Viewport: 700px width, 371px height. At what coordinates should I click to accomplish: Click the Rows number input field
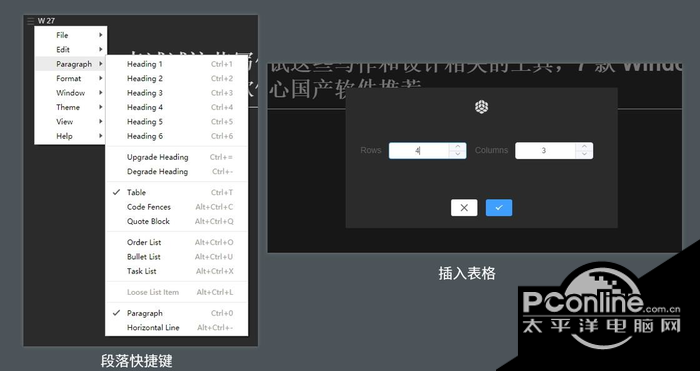coord(419,151)
